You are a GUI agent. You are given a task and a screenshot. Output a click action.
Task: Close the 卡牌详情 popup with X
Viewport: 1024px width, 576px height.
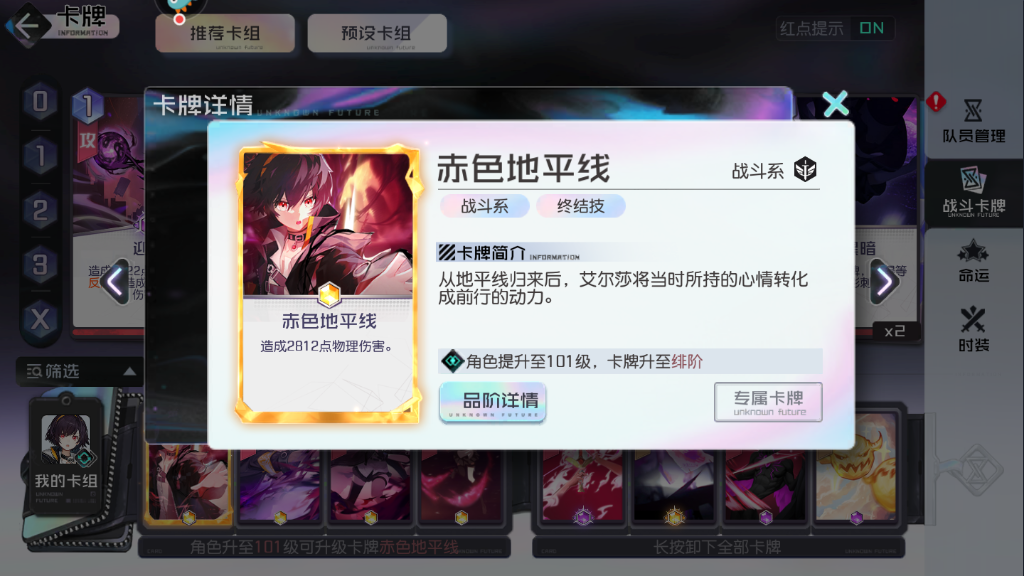[835, 103]
